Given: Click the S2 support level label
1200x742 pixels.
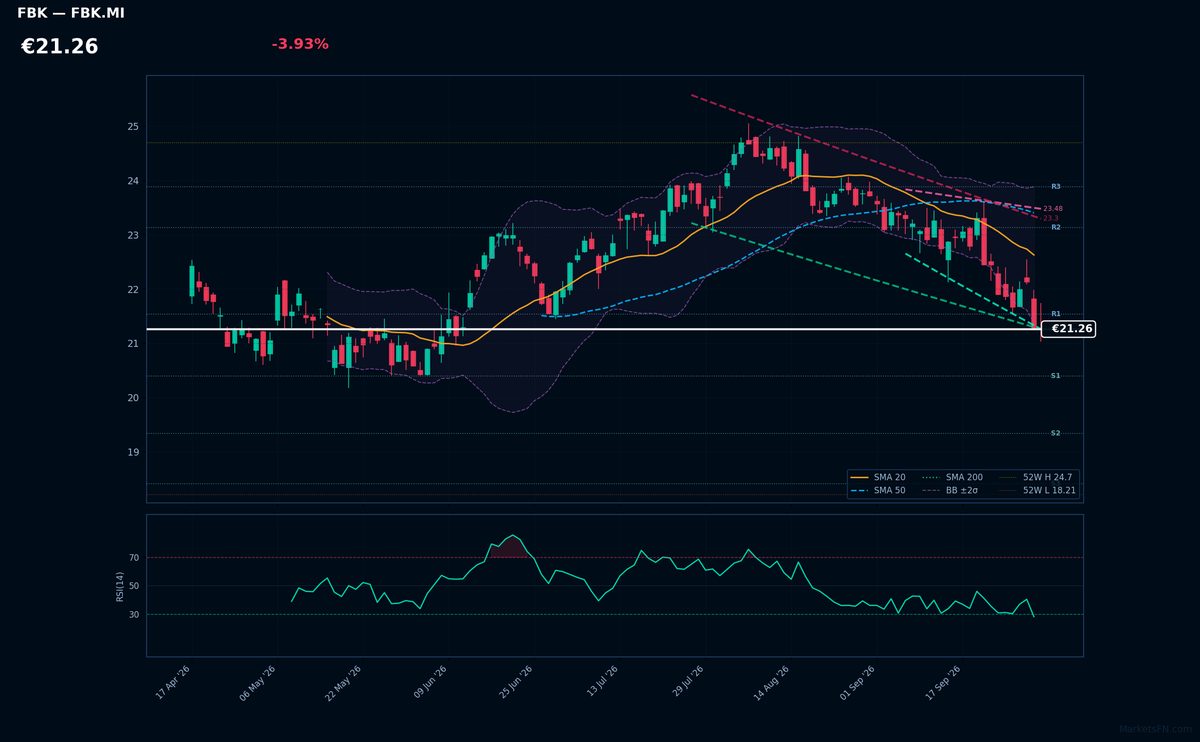Looking at the screenshot, I should [x=1055, y=433].
